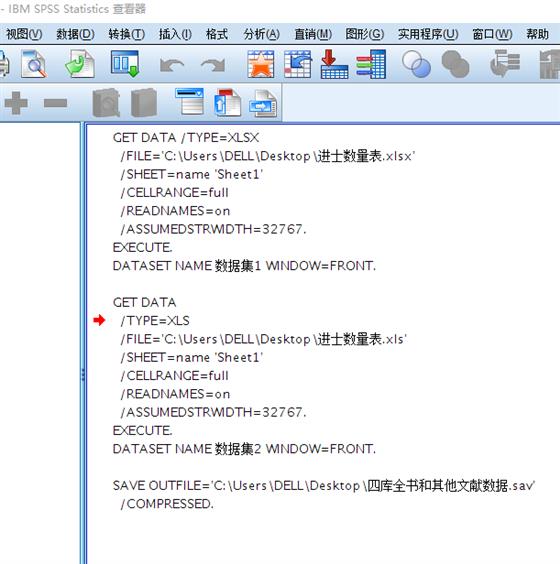Open the Recall recent dialogs icon
Screen dimensions: 560x564
pos(125,64)
